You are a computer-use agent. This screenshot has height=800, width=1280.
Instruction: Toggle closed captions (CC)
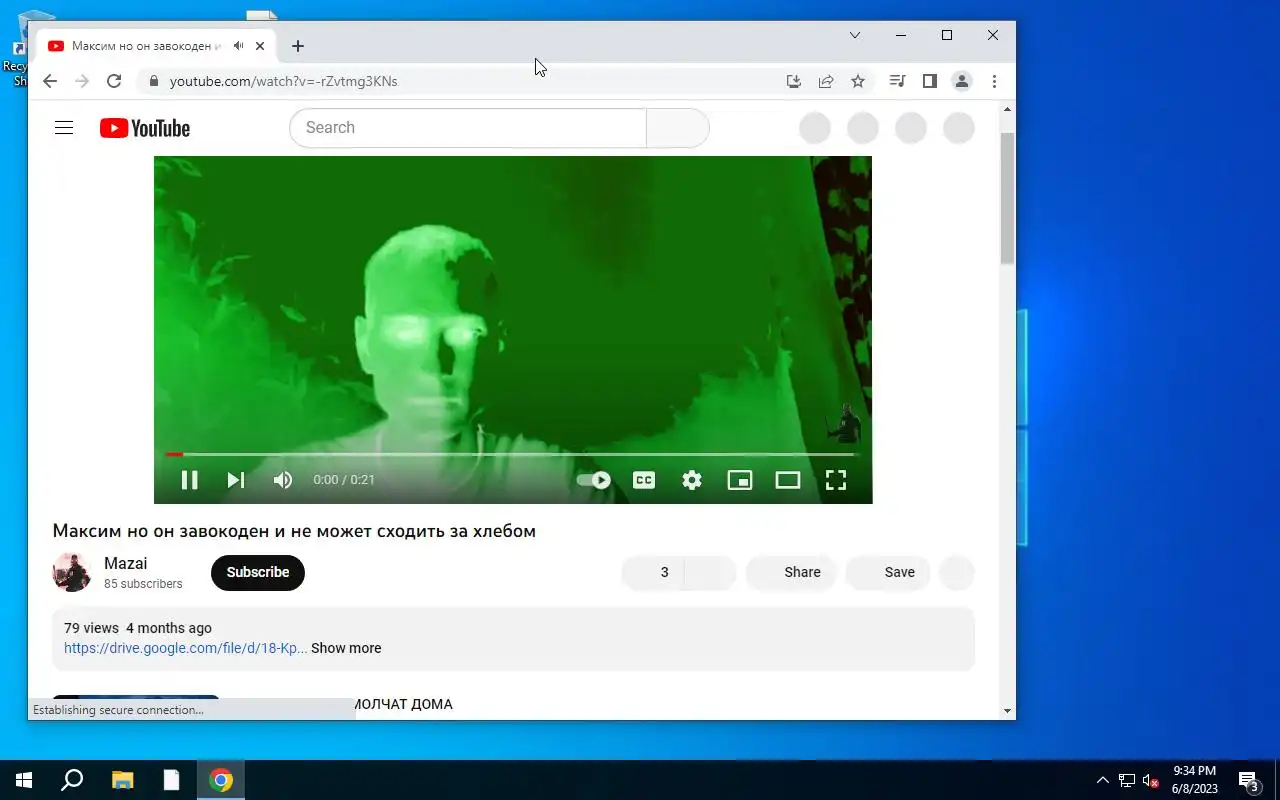644,480
